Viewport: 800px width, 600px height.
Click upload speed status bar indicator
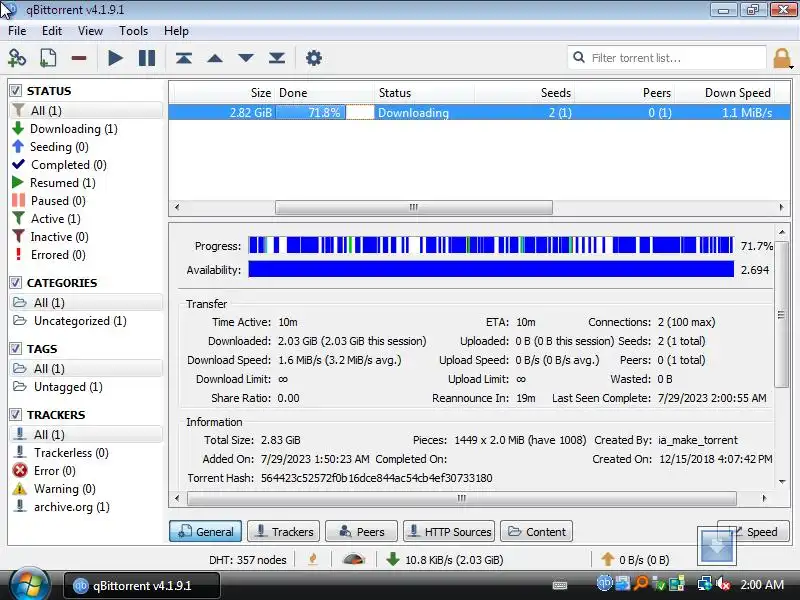pos(635,560)
